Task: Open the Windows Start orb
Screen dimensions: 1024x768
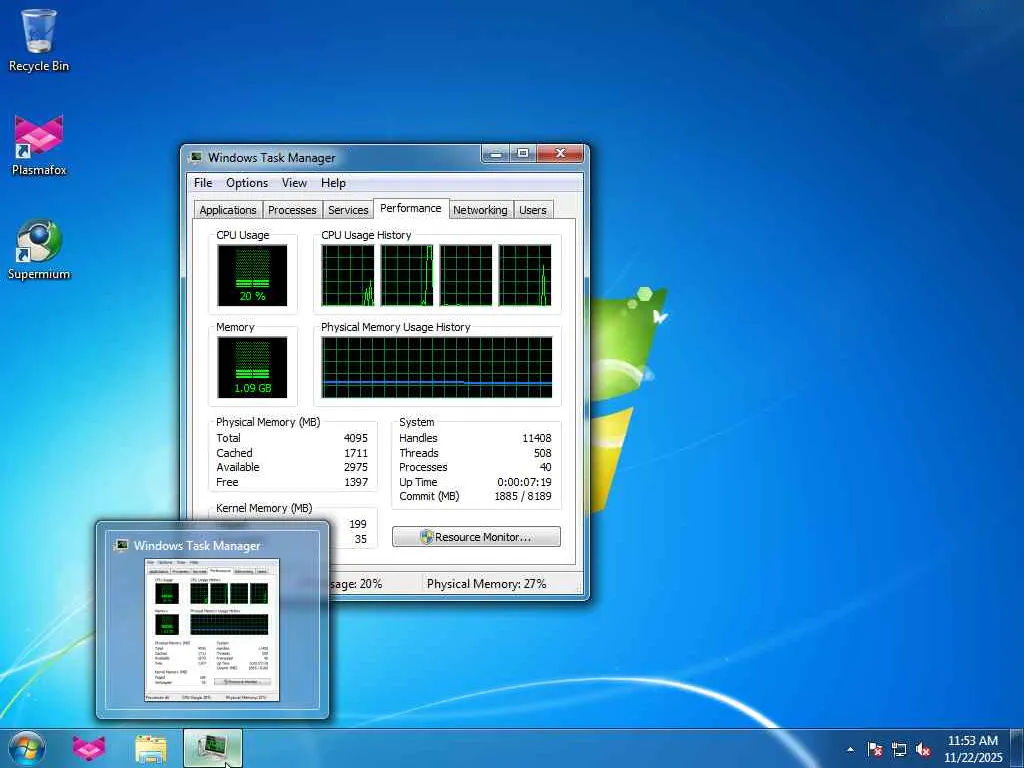Action: pyautogui.click(x=27, y=748)
